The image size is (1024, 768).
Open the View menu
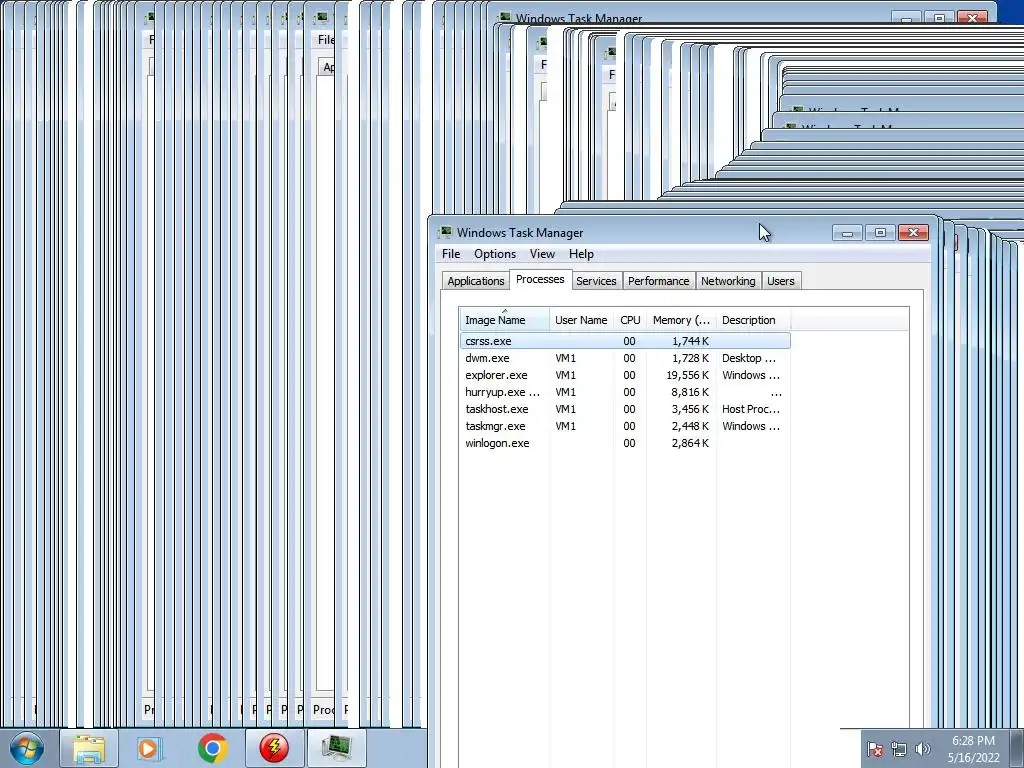[x=542, y=254]
